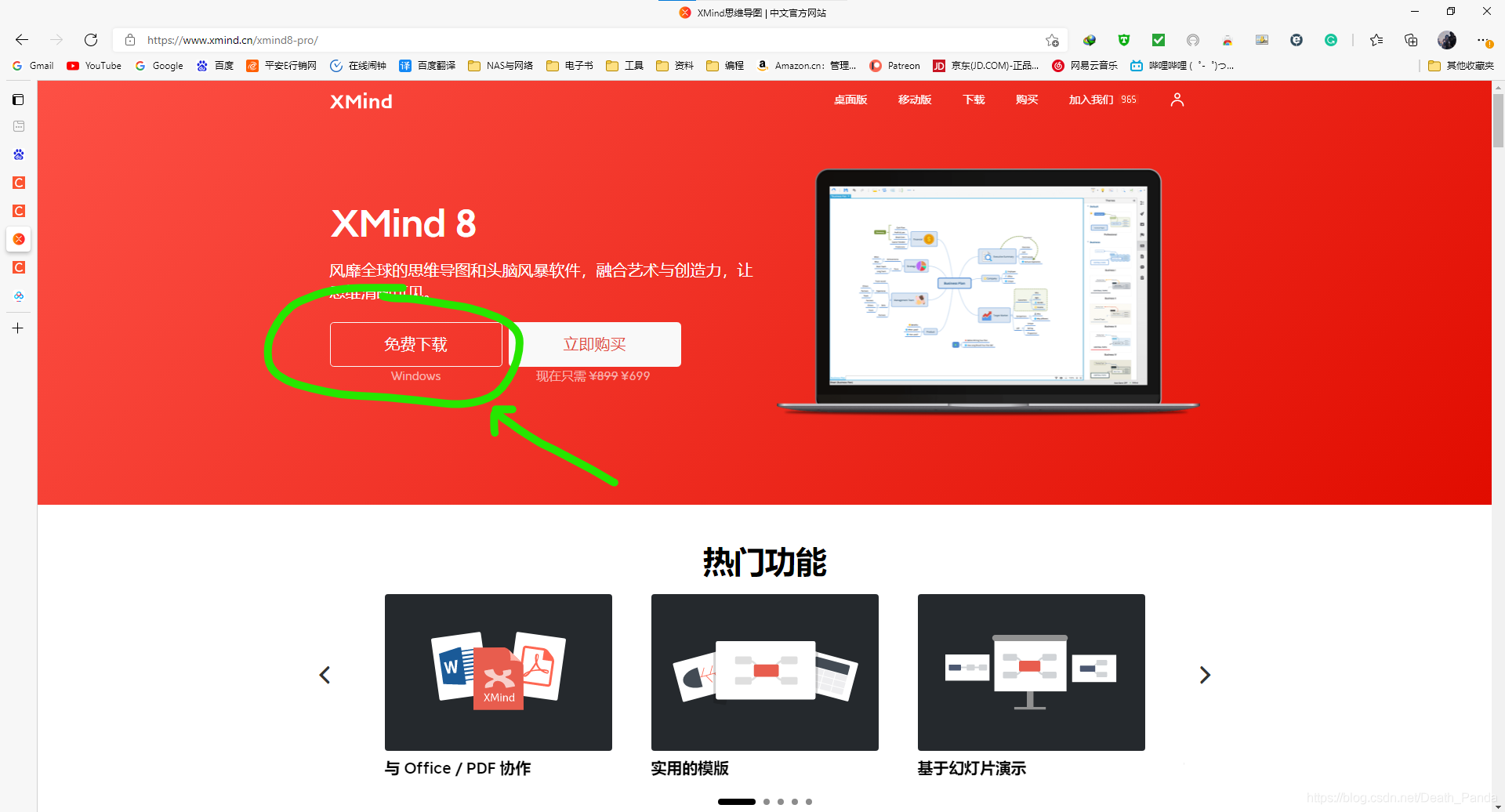The height and width of the screenshot is (812, 1505).
Task: Open the Grammarly extension icon
Action: tap(1331, 40)
